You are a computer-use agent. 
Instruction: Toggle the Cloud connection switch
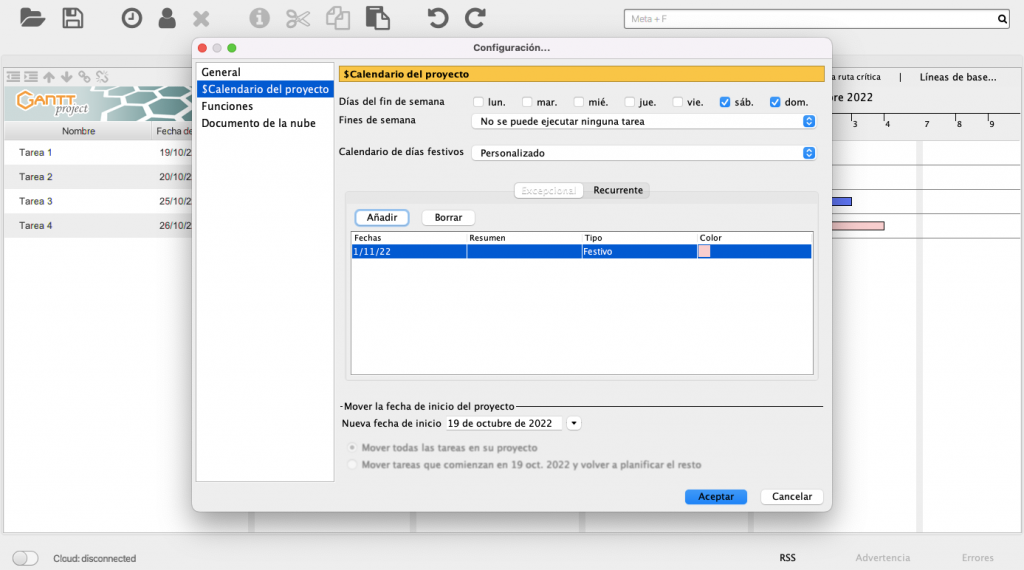[x=25, y=558]
